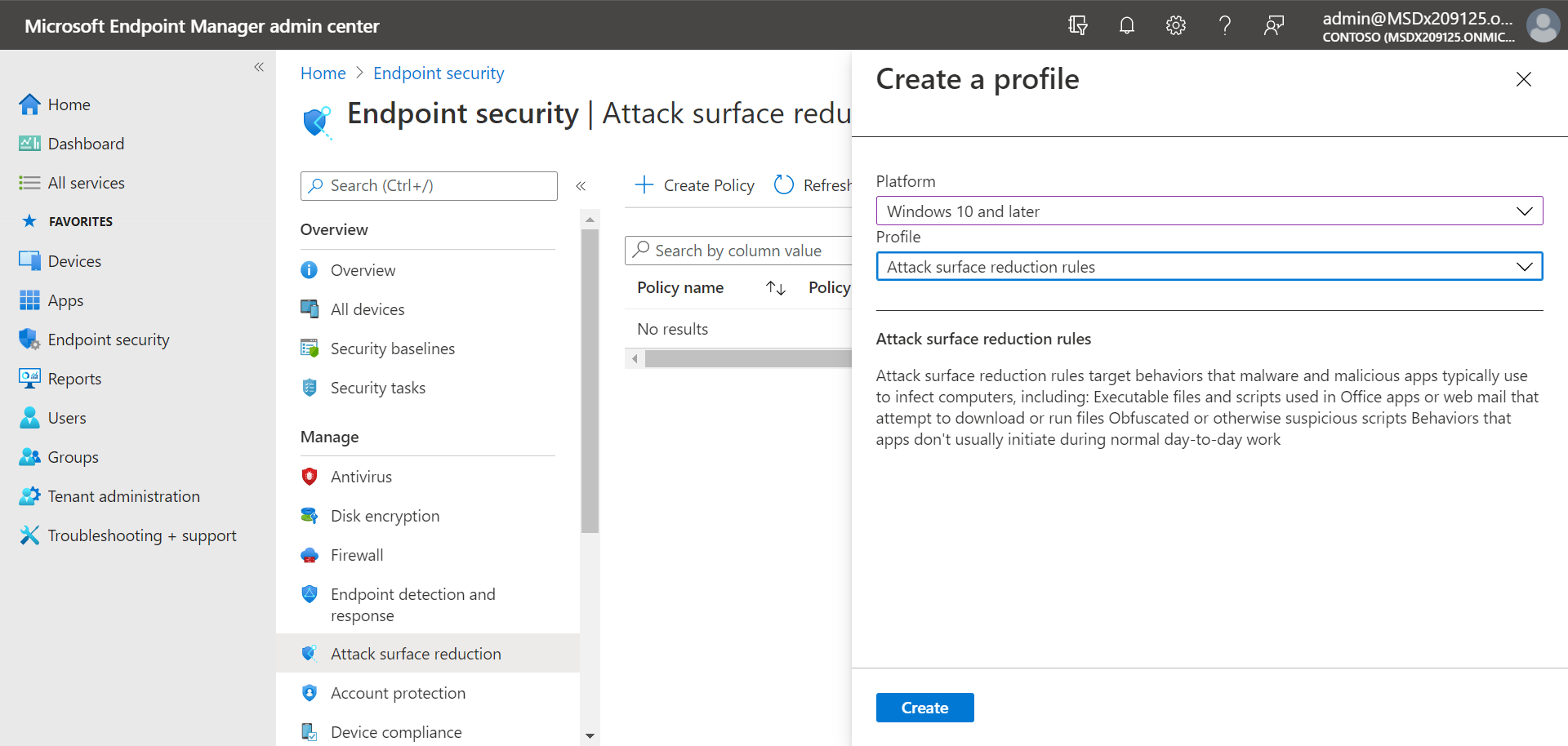Sort by Policy name column
This screenshot has height=746, width=1568.
point(776,288)
